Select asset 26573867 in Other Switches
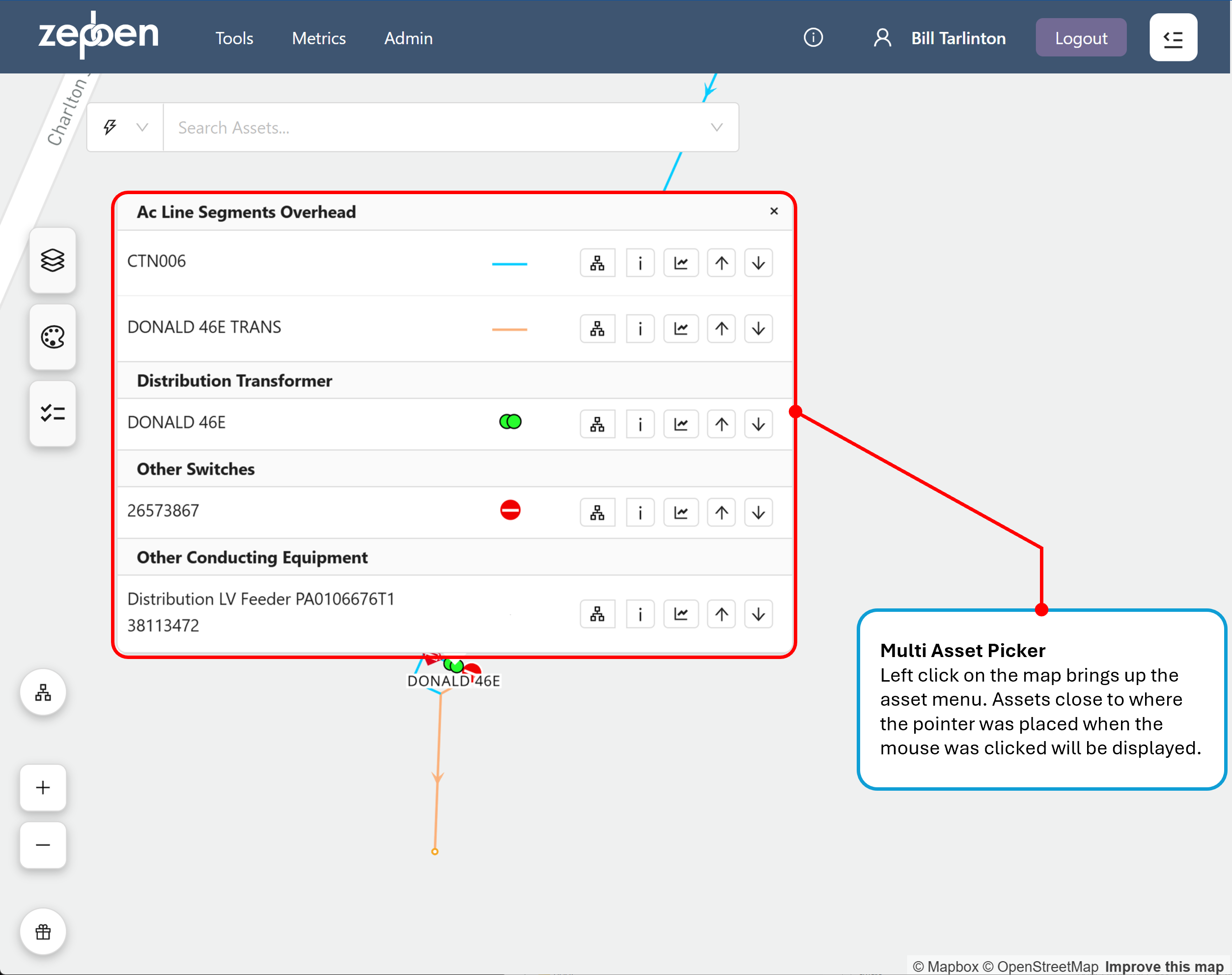1232x975 pixels. point(163,511)
